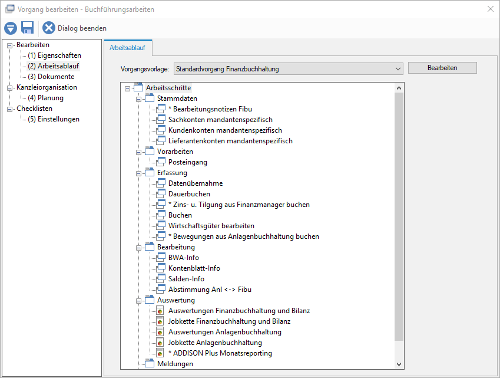The image size is (500, 378).
Task: Click icon beside Lieferantenkonten mandantenspezifisch
Action: tap(161, 141)
